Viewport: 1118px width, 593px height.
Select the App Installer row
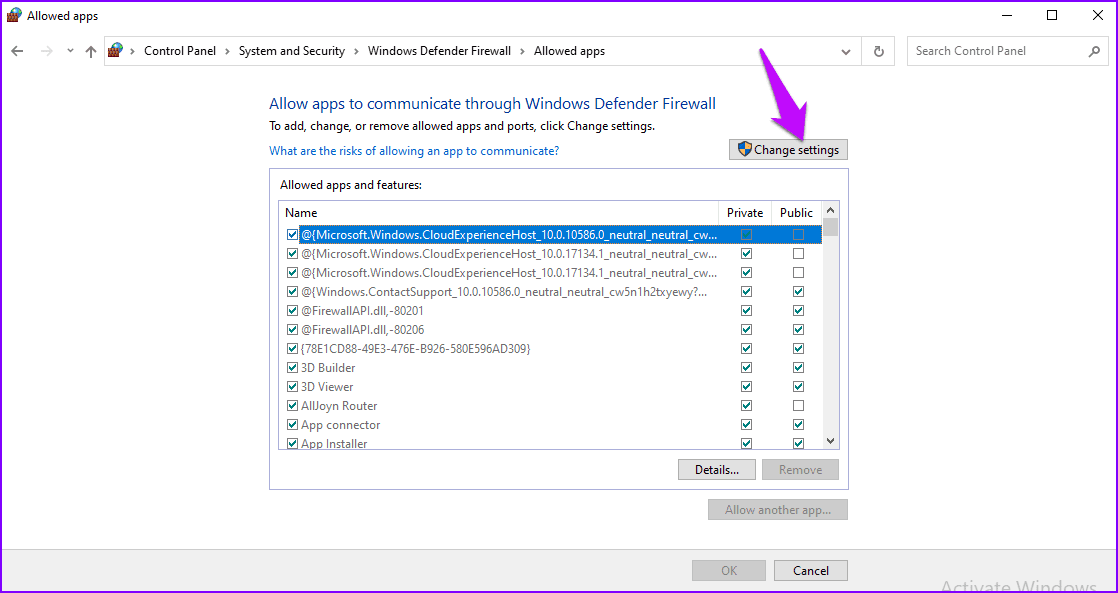pos(550,443)
